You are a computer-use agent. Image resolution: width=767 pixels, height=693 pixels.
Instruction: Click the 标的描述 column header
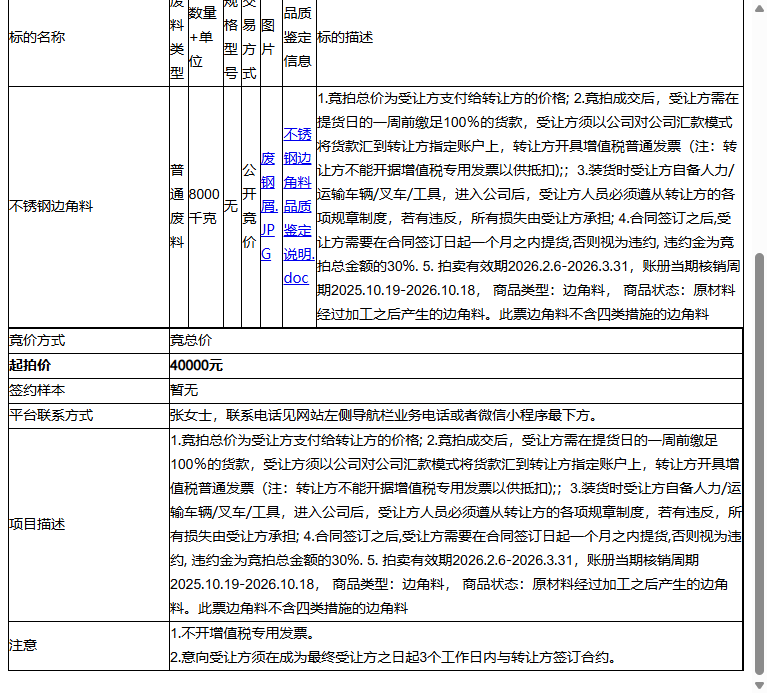click(530, 38)
